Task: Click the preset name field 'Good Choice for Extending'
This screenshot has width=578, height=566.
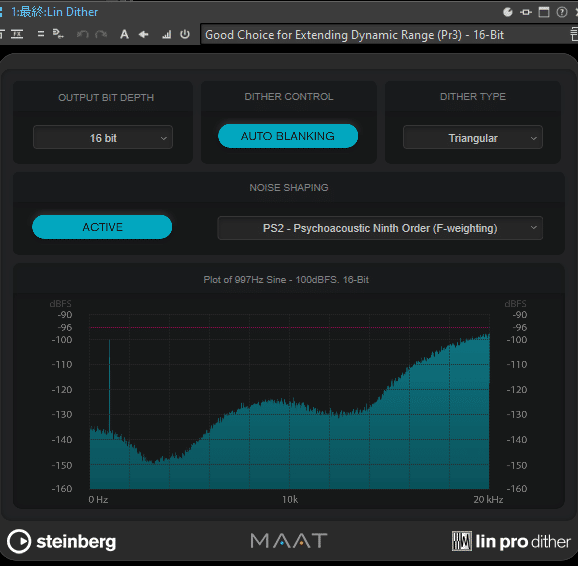Action: tap(384, 34)
